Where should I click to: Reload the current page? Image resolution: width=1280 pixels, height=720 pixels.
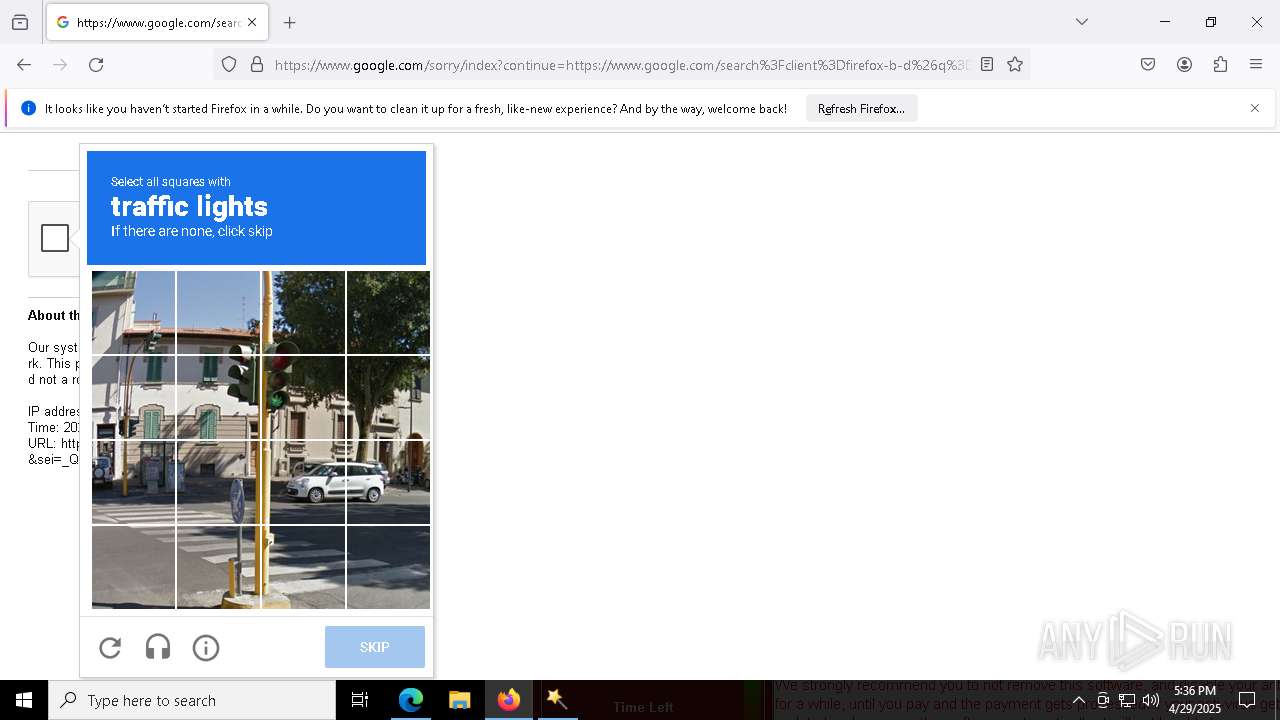tap(96, 65)
